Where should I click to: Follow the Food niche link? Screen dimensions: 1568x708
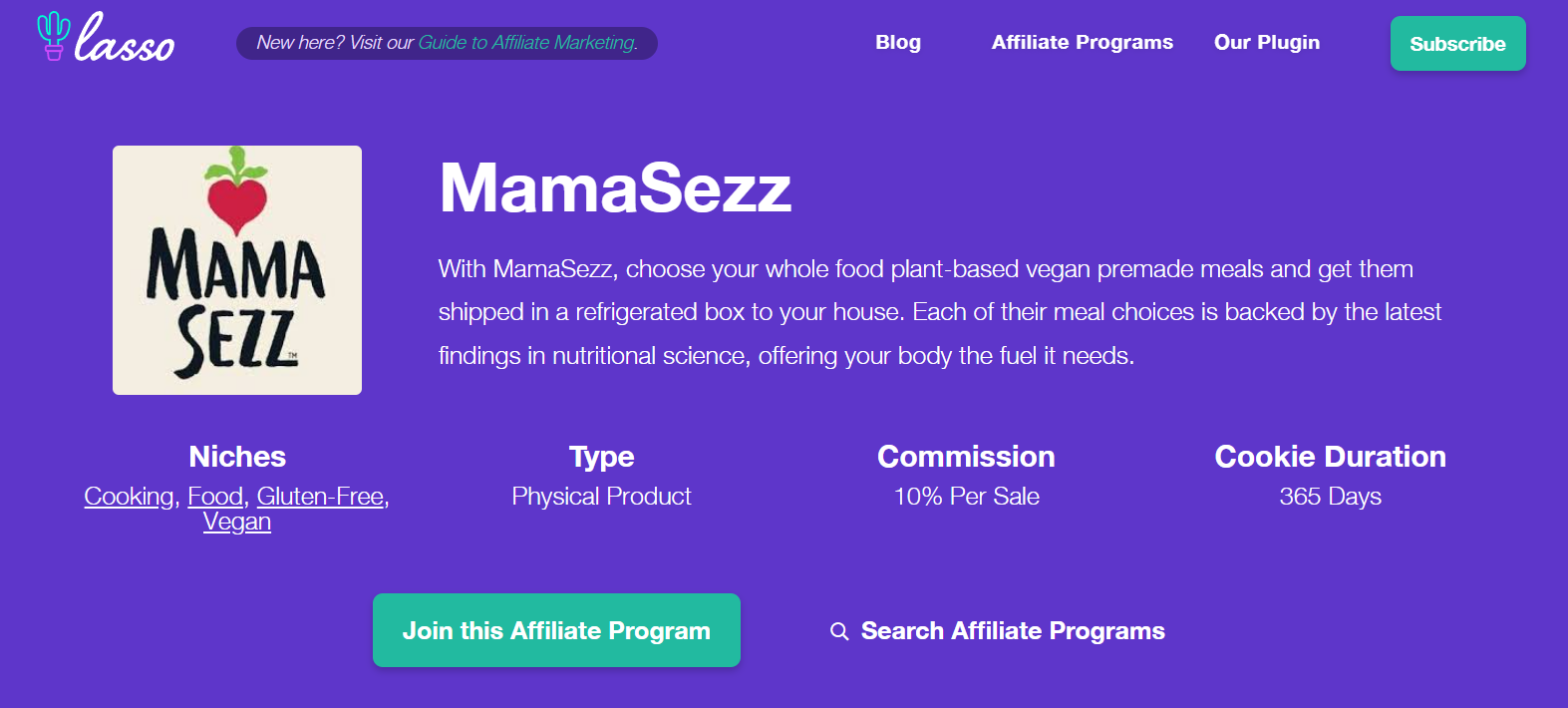215,497
